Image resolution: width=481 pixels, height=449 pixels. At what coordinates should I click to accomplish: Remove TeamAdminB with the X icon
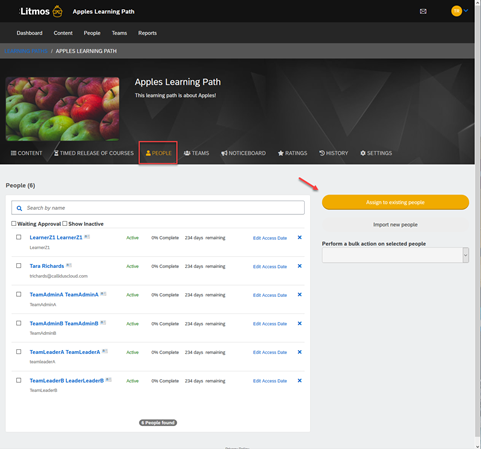click(299, 323)
